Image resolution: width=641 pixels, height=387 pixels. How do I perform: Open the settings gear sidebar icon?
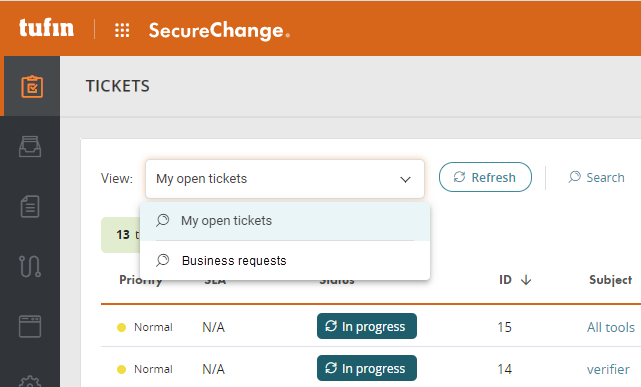30,382
